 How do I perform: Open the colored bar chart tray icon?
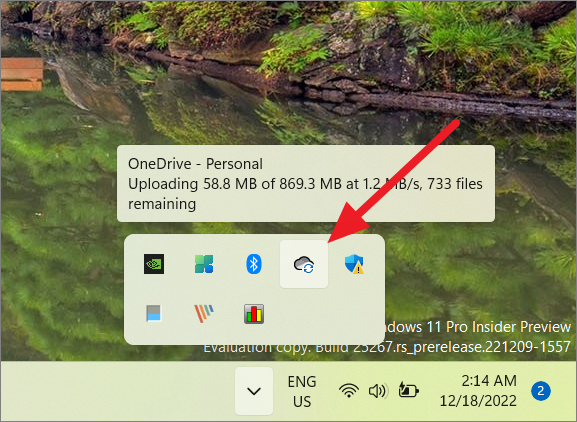tap(254, 314)
